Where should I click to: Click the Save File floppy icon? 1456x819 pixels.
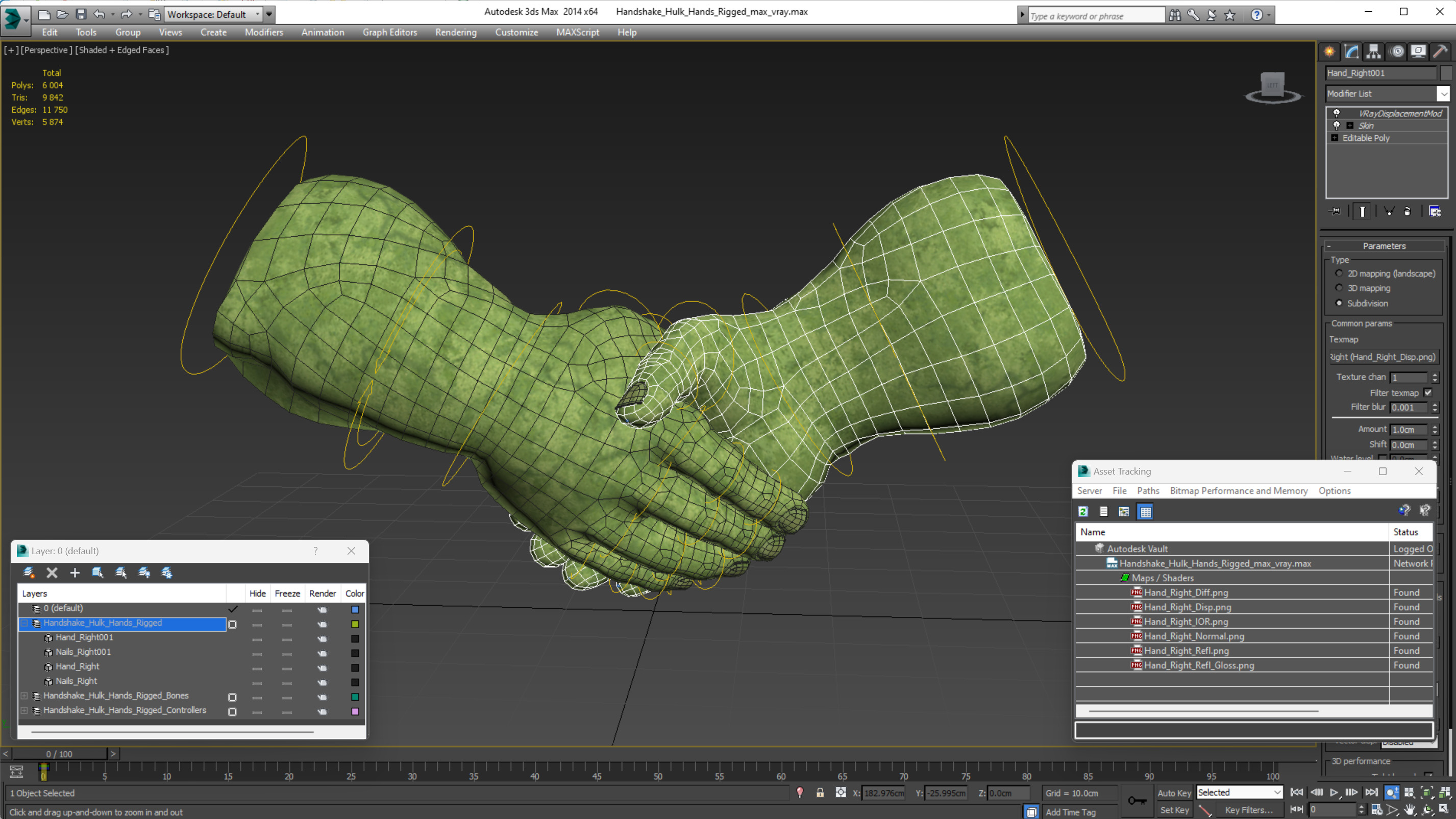81,14
